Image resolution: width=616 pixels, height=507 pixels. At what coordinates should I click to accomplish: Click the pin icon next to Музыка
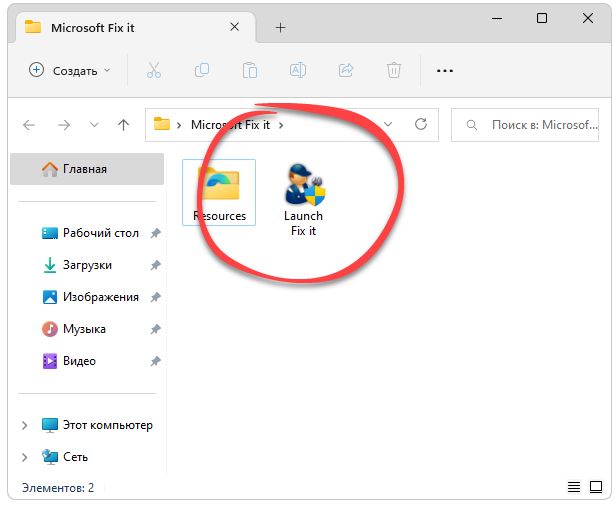[156, 329]
